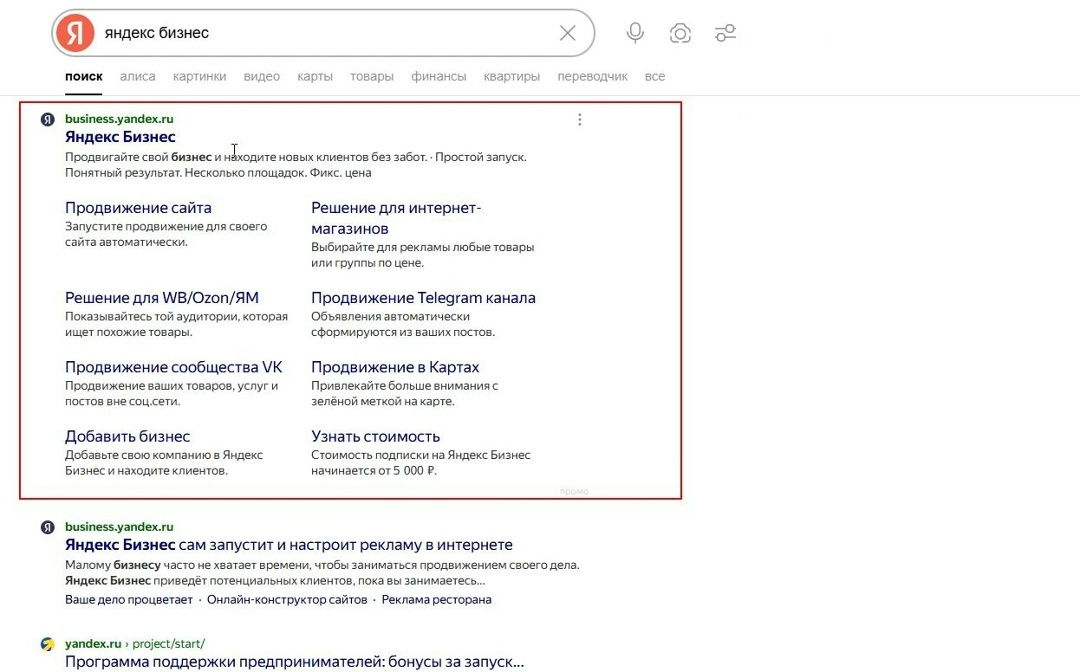Open 'Продвижение сообщества VK' sitelink
Screen dimensions: 1080x672
click(174, 367)
